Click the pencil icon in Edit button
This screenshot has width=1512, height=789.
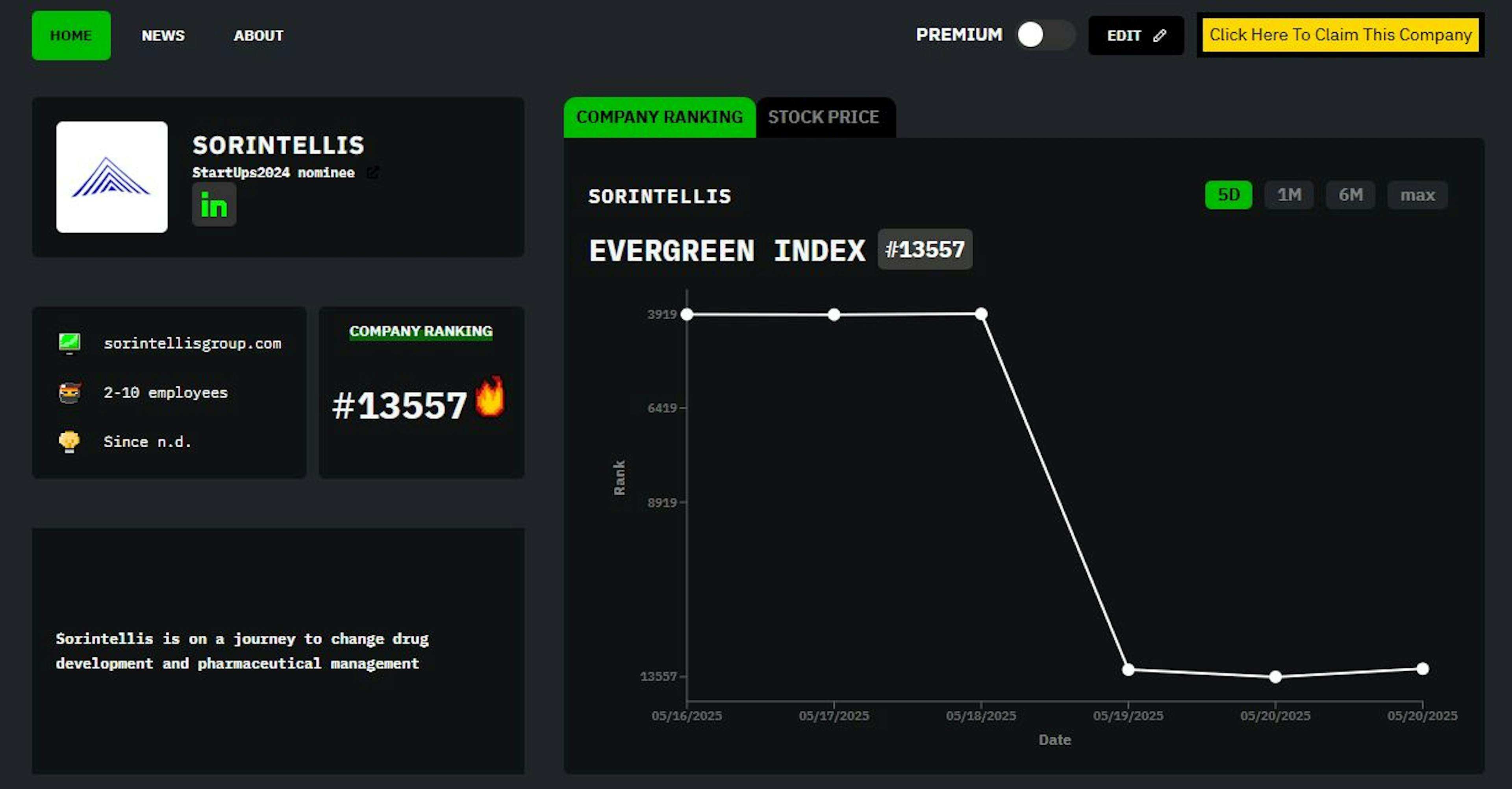1159,36
